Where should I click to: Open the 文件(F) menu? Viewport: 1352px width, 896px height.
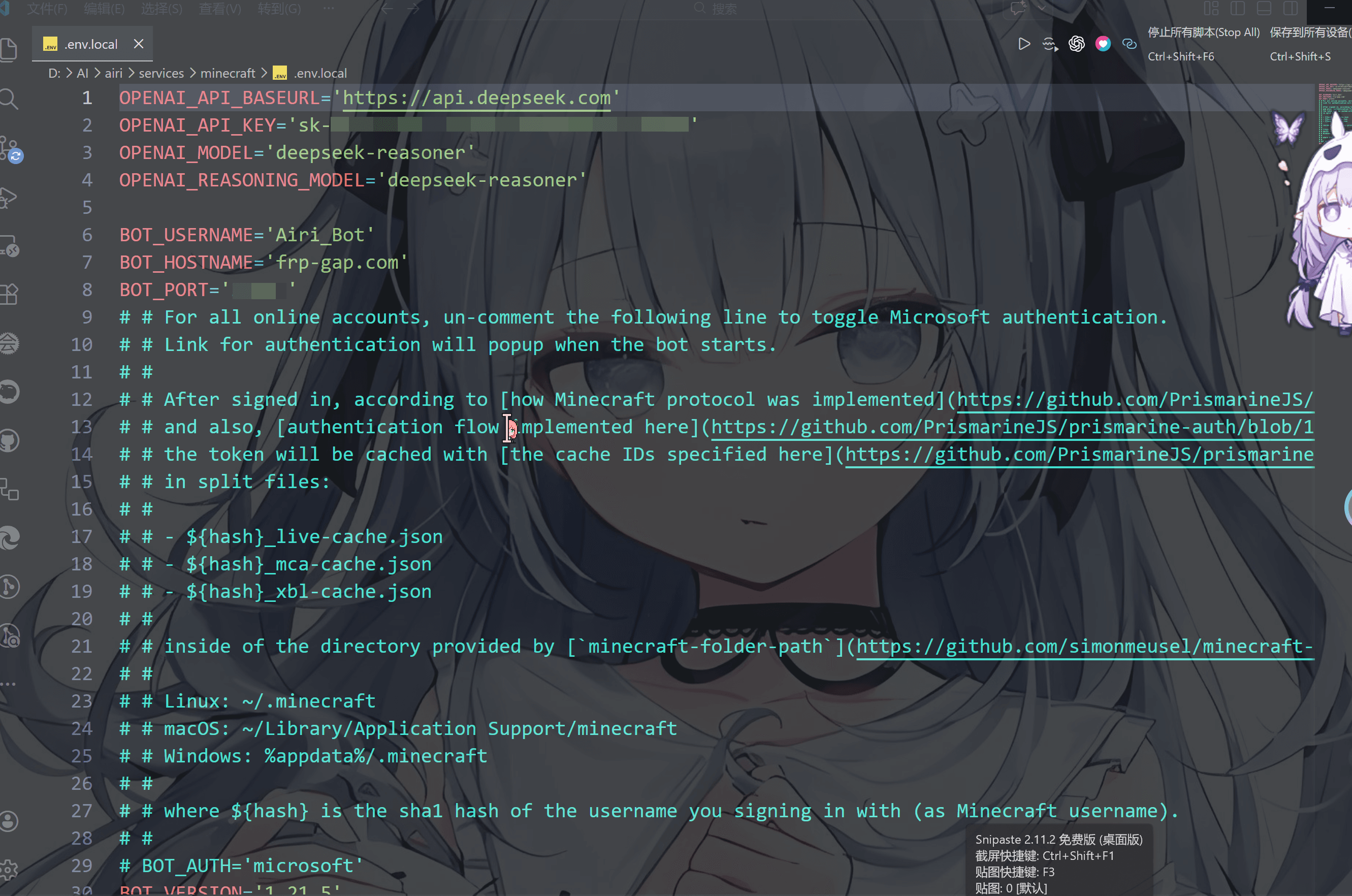(x=47, y=8)
